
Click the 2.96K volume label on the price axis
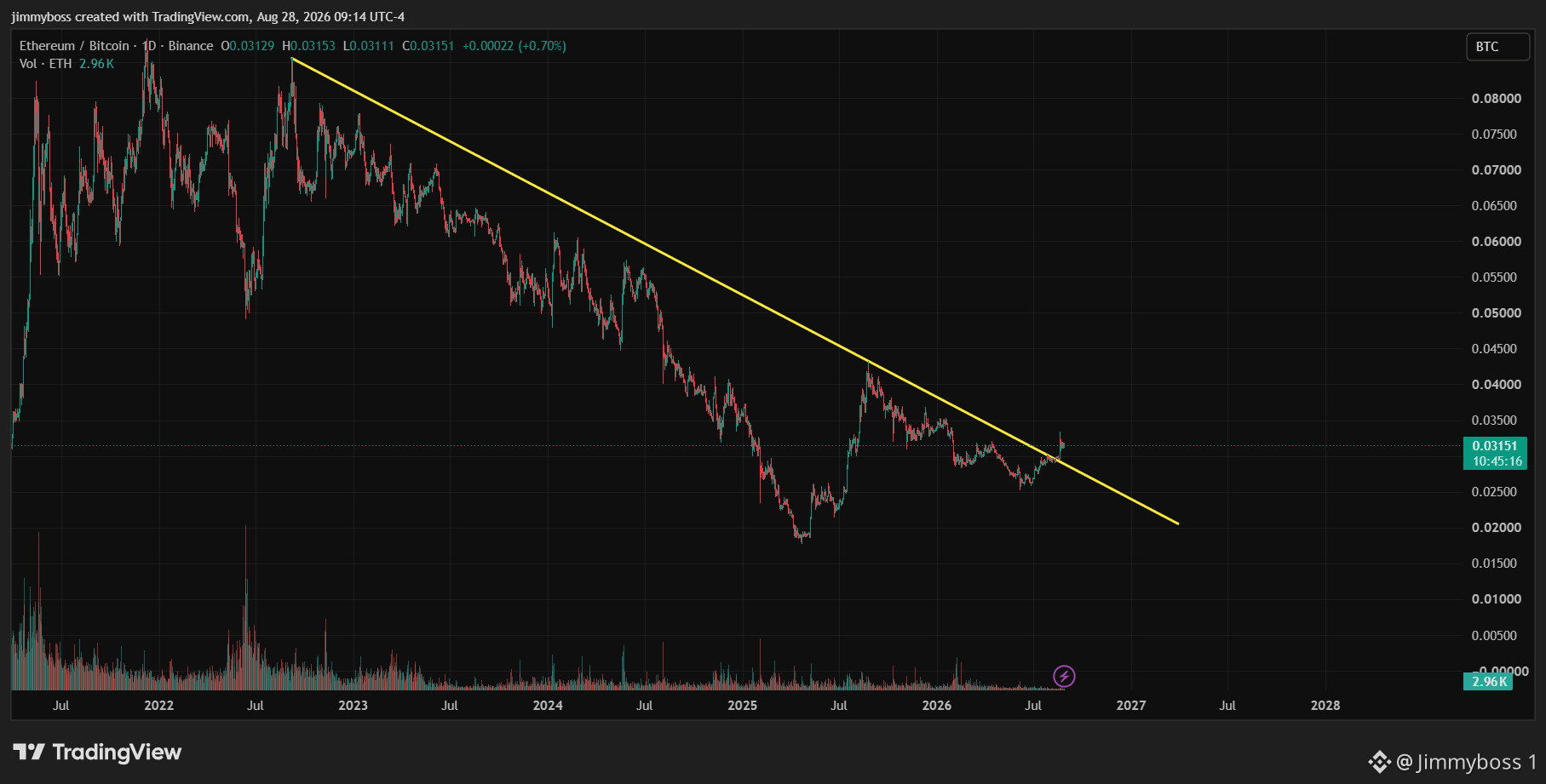pos(1489,681)
